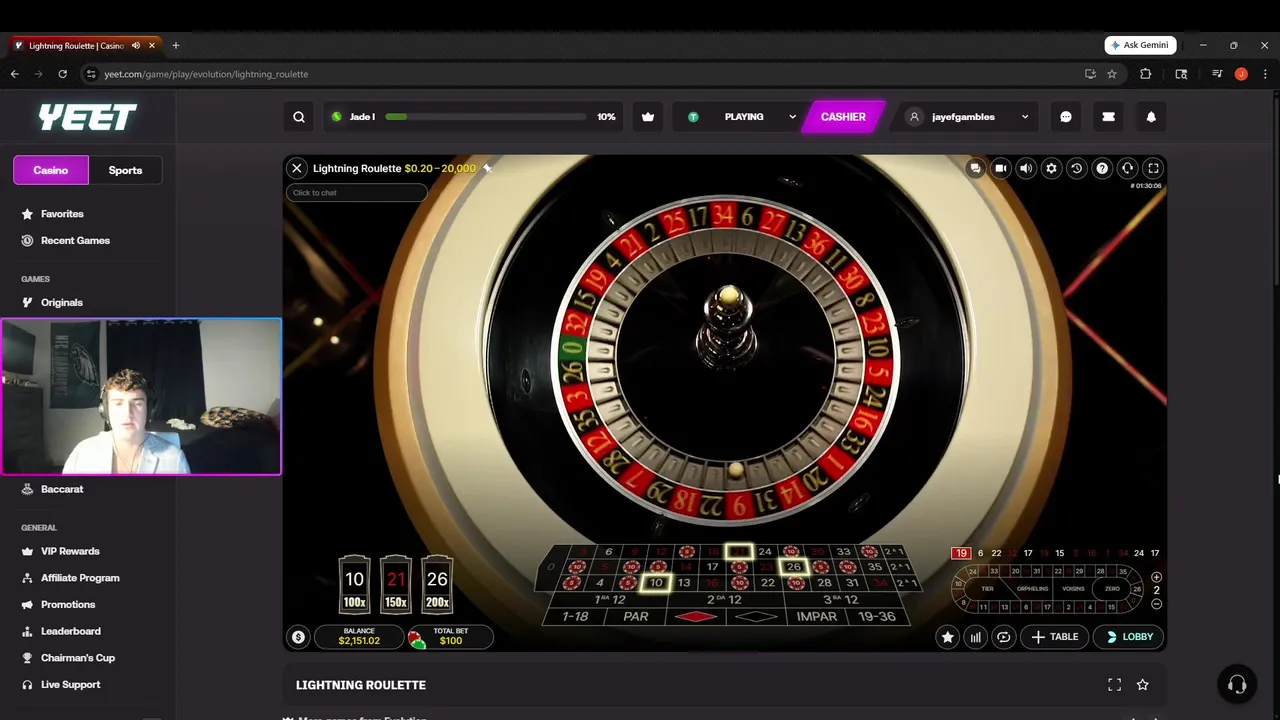
Task: Open game settings gear icon
Action: 1051,169
